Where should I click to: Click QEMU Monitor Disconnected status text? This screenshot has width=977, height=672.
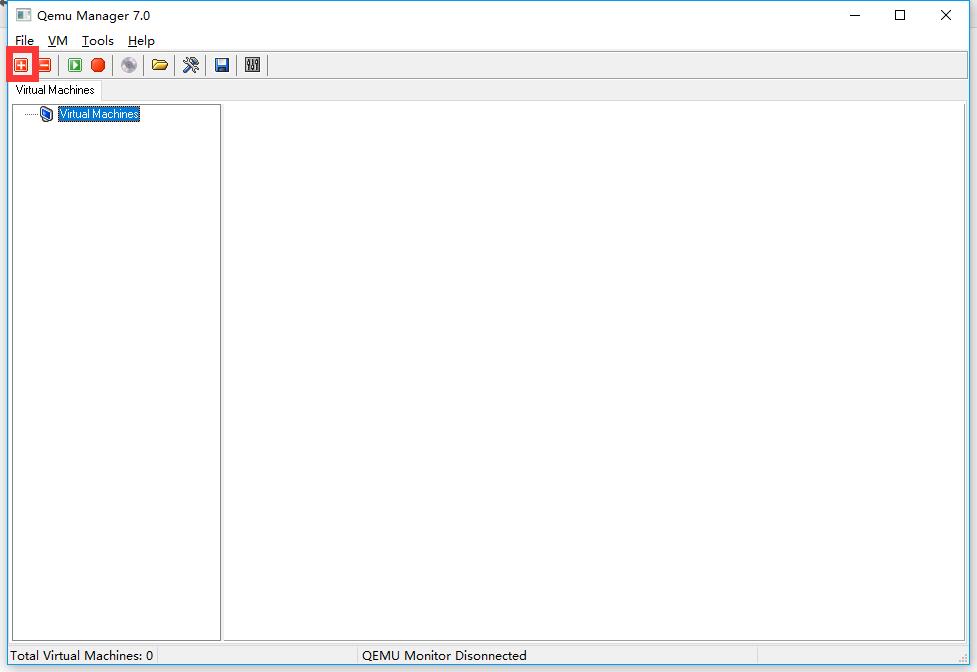click(444, 656)
